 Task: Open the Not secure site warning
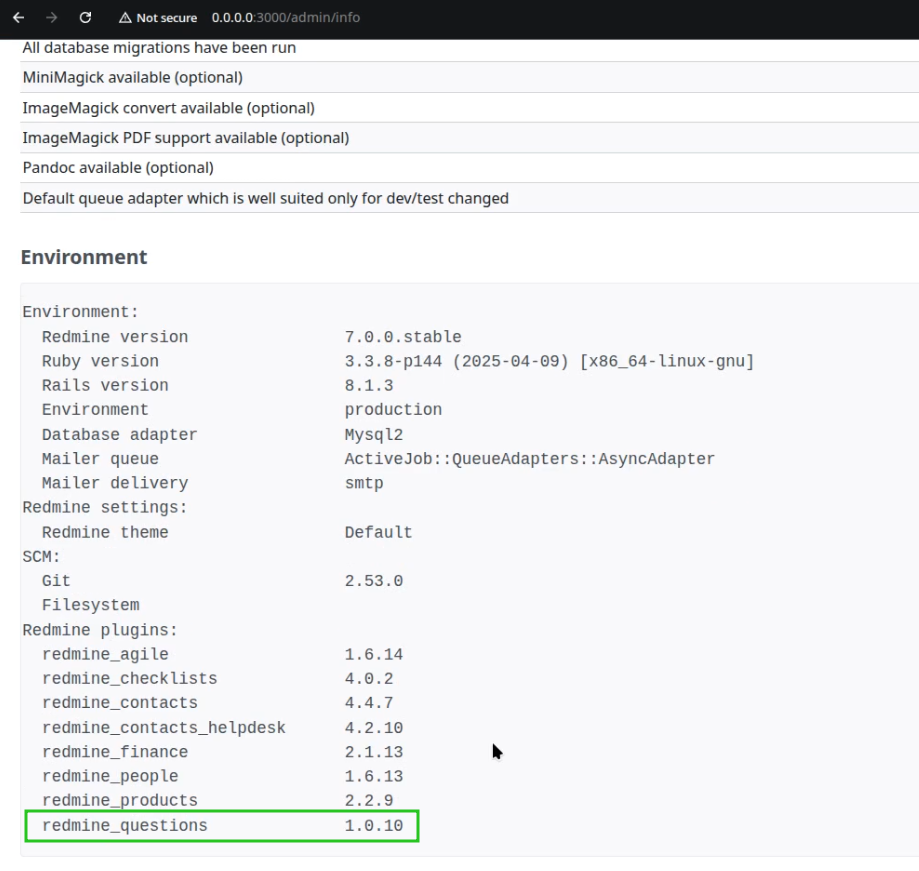(x=158, y=18)
